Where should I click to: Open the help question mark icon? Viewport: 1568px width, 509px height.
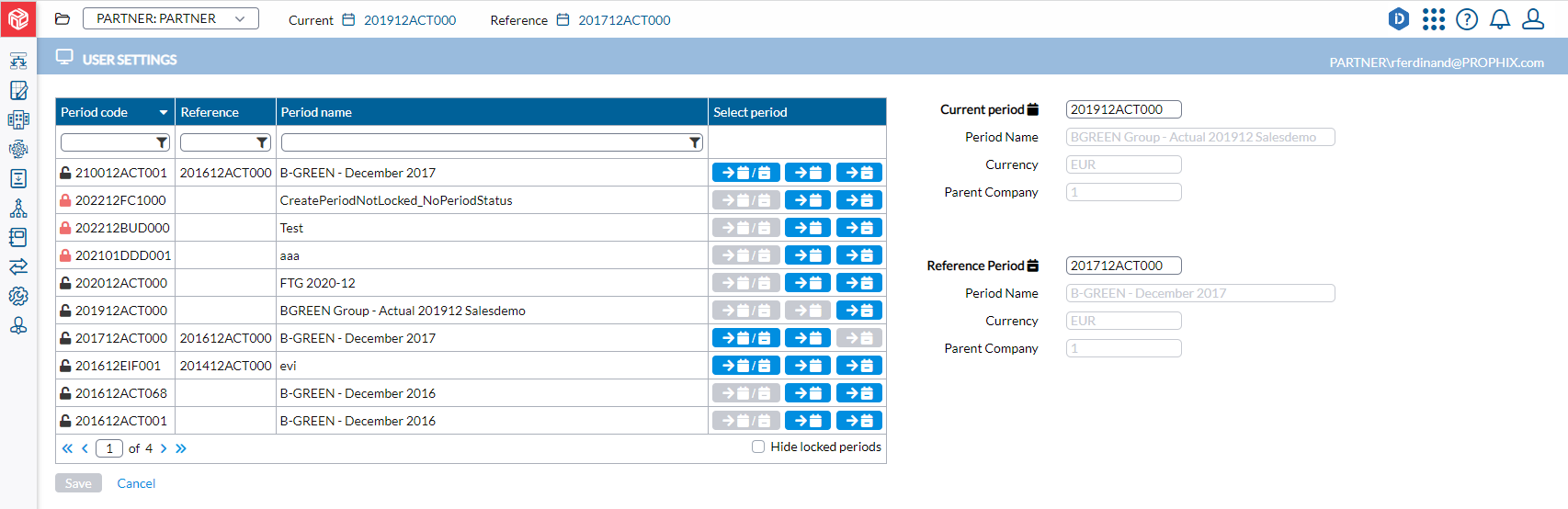tap(1467, 19)
